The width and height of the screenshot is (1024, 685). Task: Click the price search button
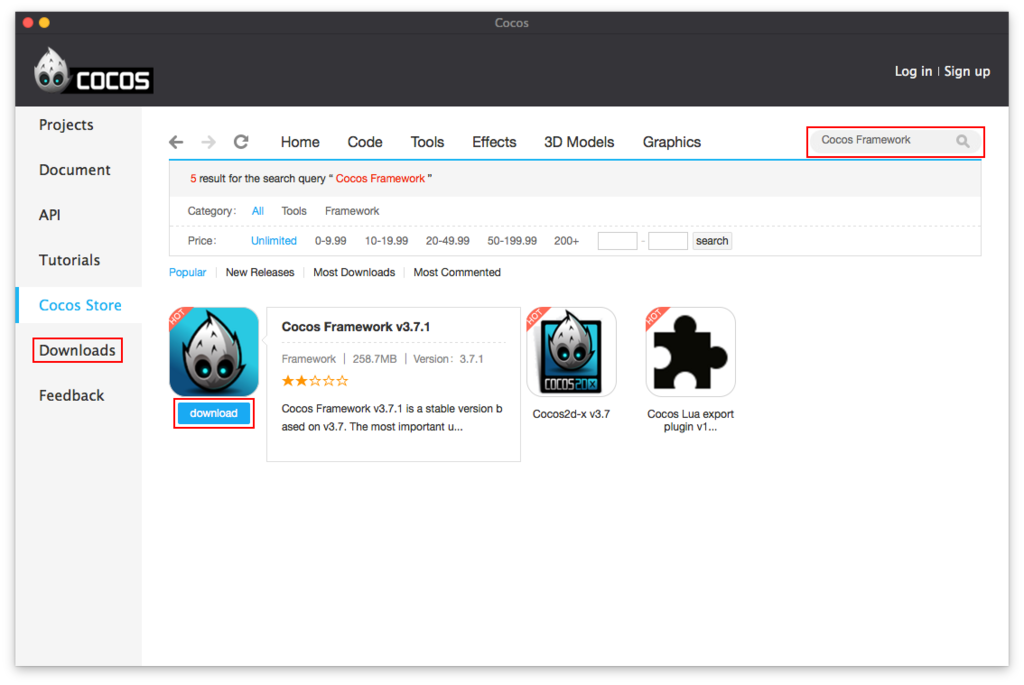712,241
